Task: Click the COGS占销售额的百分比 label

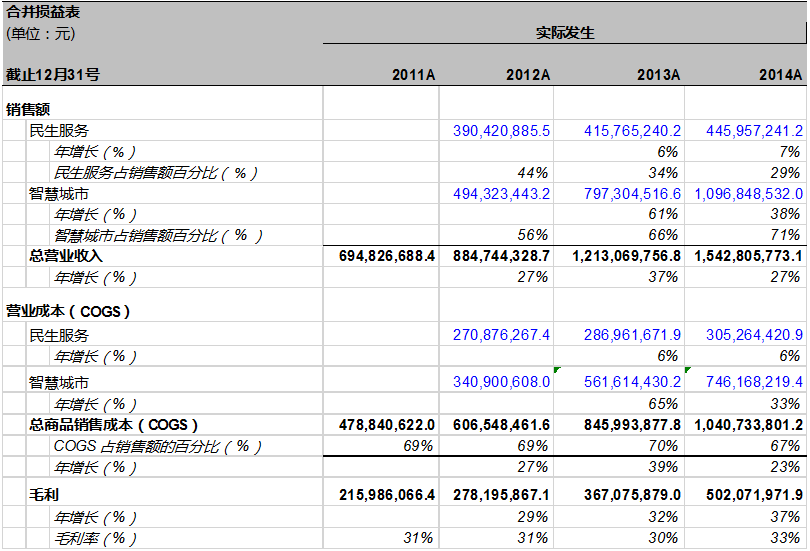Action: pyautogui.click(x=151, y=446)
